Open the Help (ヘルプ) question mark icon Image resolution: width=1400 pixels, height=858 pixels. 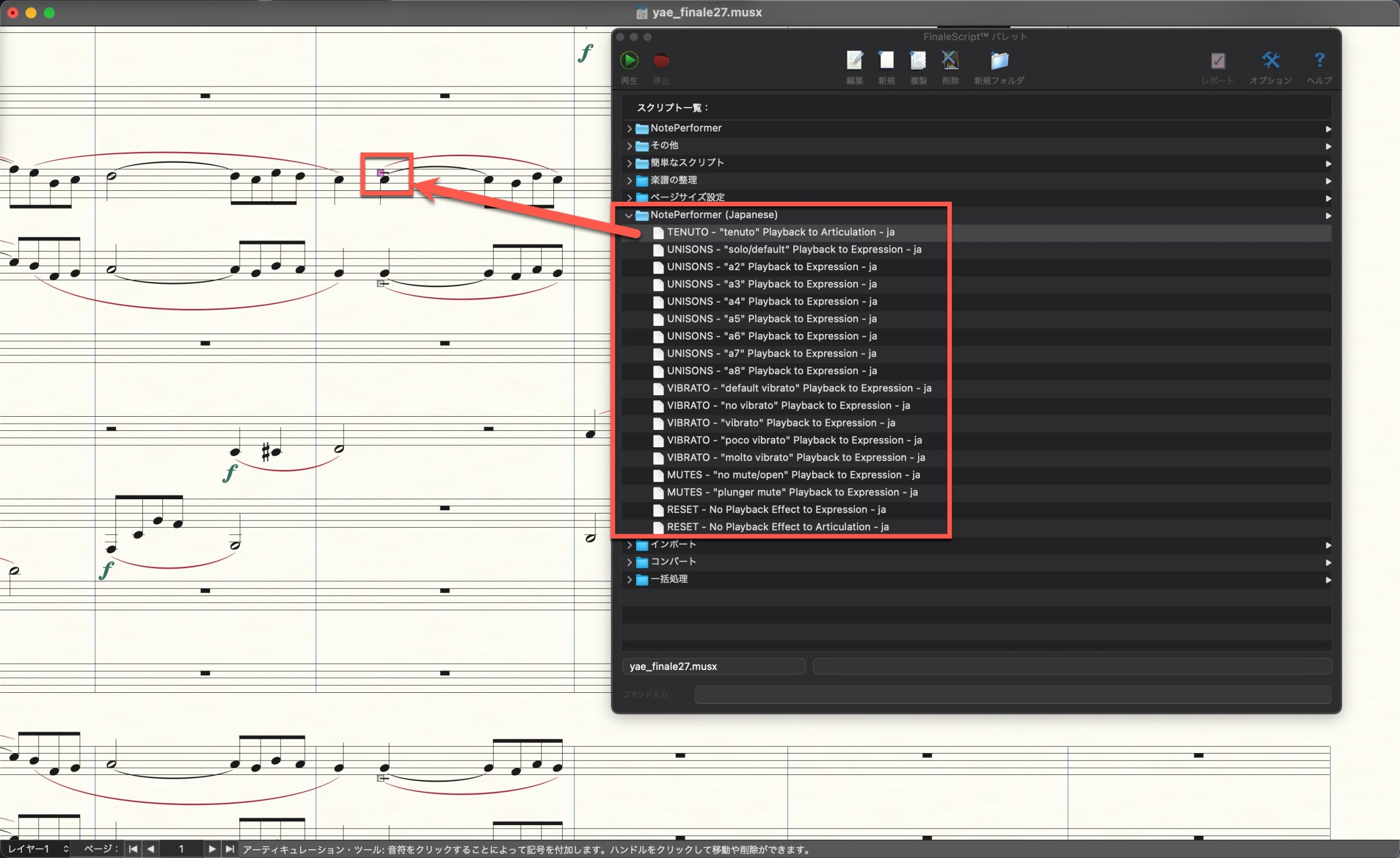1319,60
